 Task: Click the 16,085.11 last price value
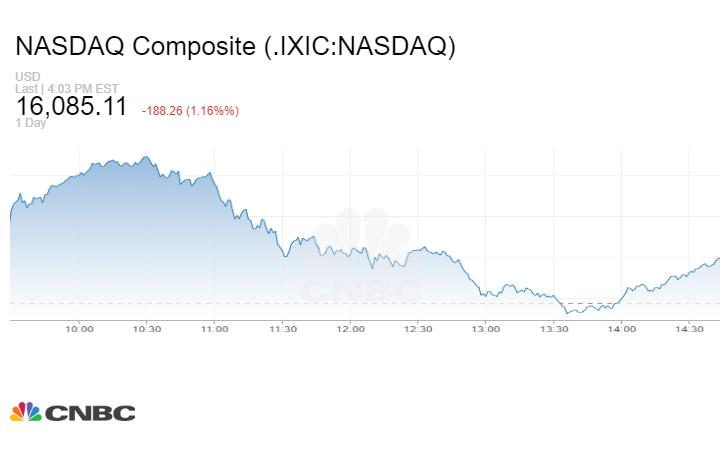tap(71, 106)
